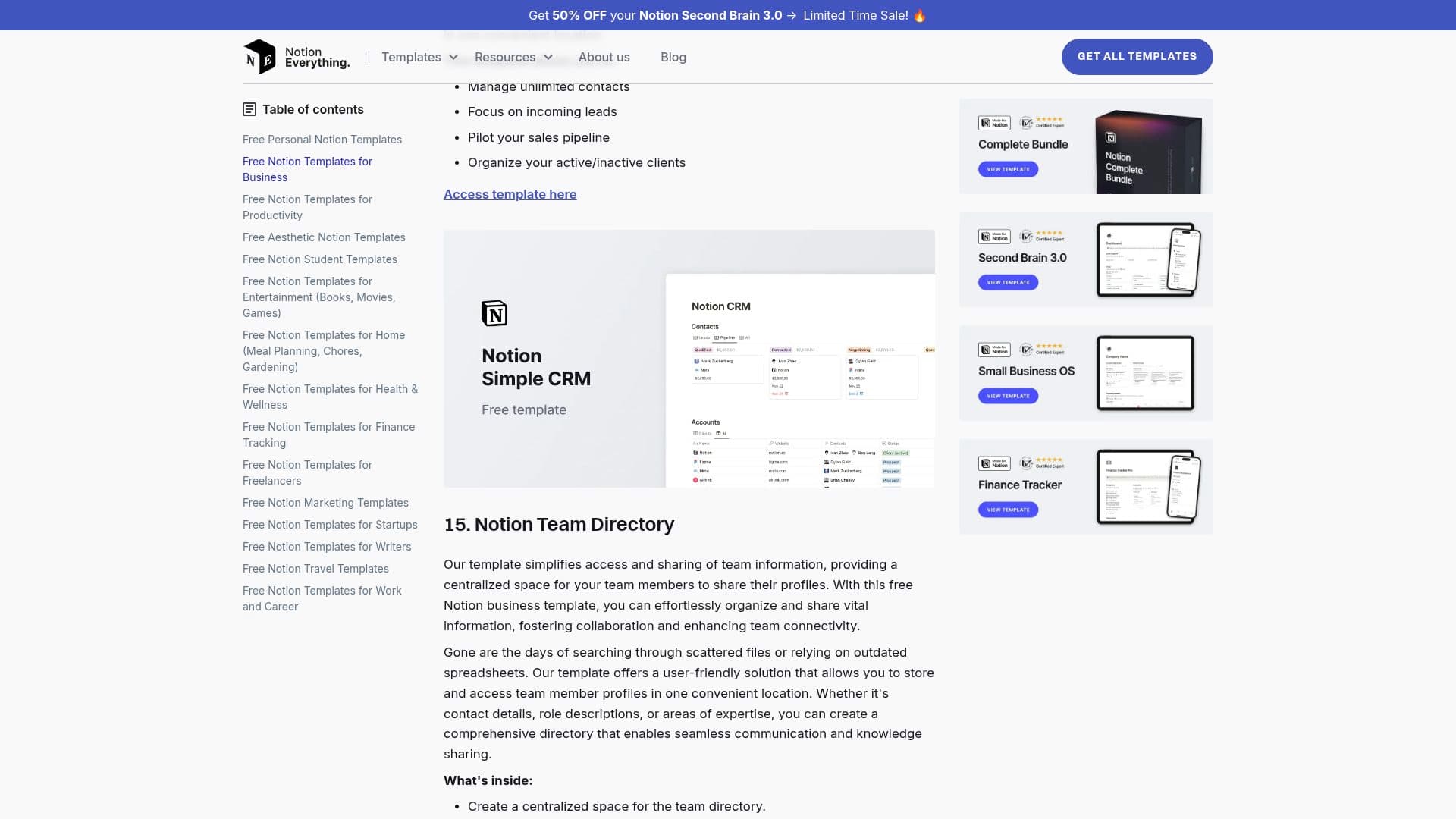Jump to Free Aesthetic Notion Templates

click(x=324, y=237)
